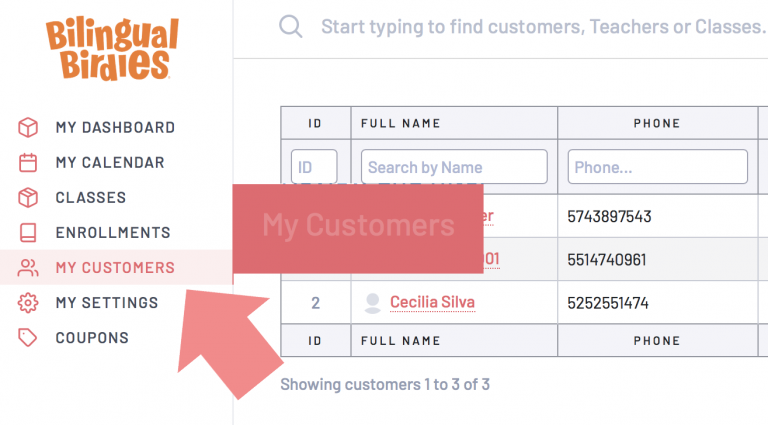Click the My Settings gear icon

pos(28,303)
